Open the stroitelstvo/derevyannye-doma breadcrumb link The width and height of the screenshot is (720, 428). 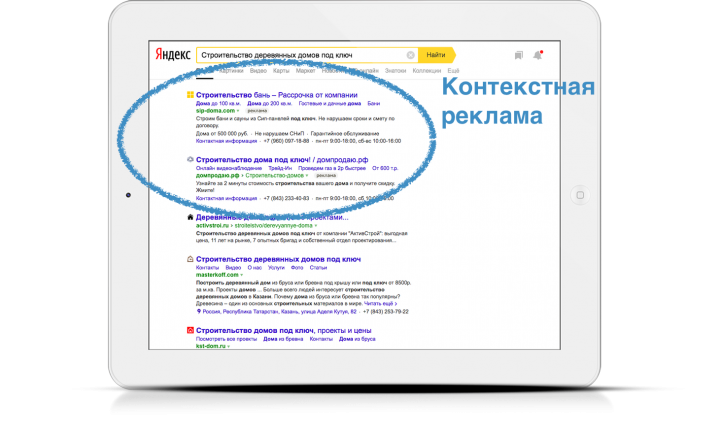pos(274,225)
